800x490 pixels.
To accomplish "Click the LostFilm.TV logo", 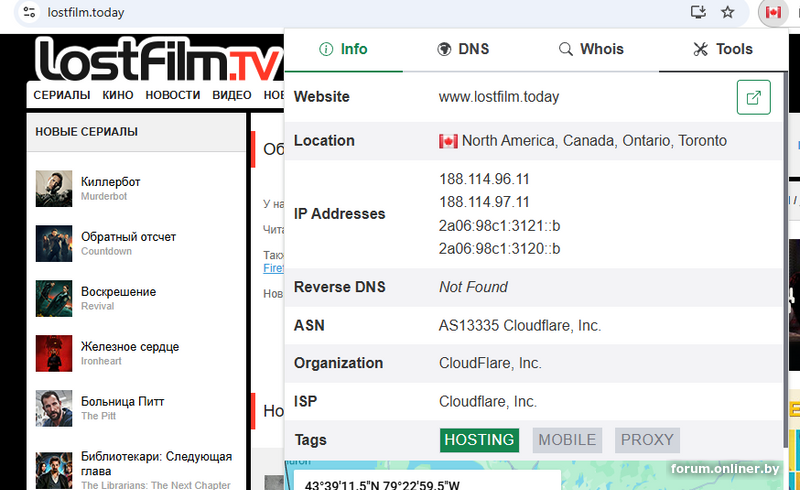I will click(x=158, y=59).
